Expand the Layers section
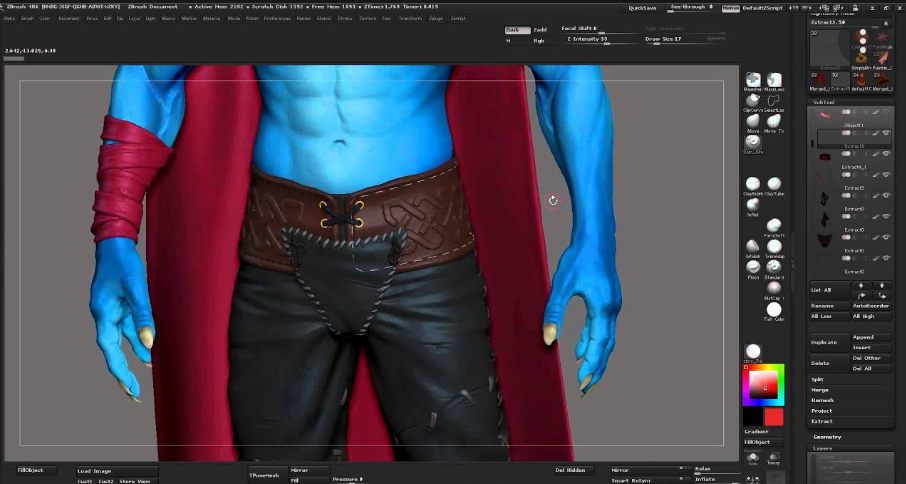906x484 pixels. (822, 449)
